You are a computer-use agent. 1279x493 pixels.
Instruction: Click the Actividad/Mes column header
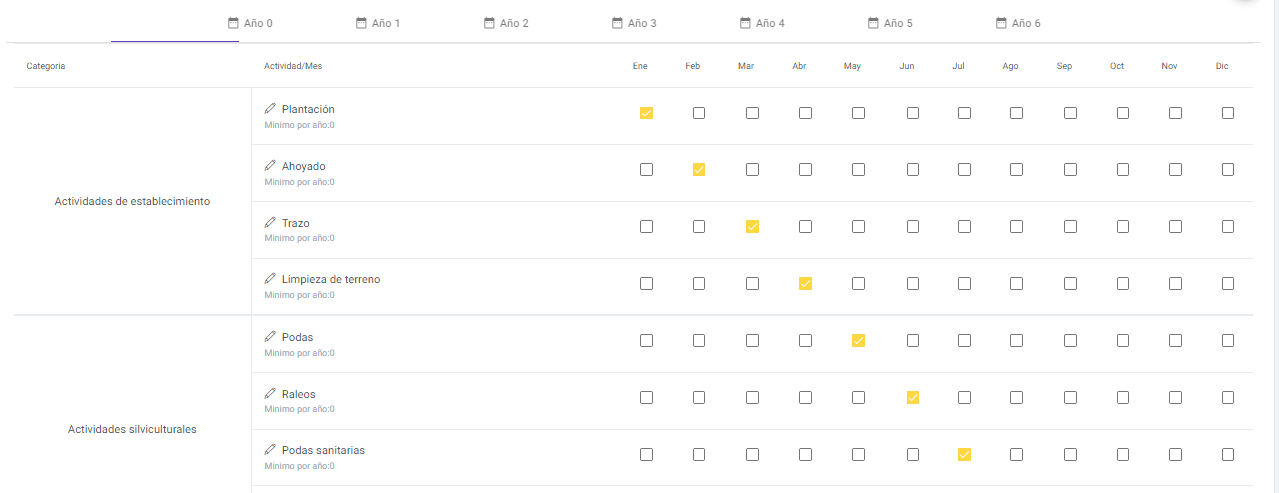(293, 66)
